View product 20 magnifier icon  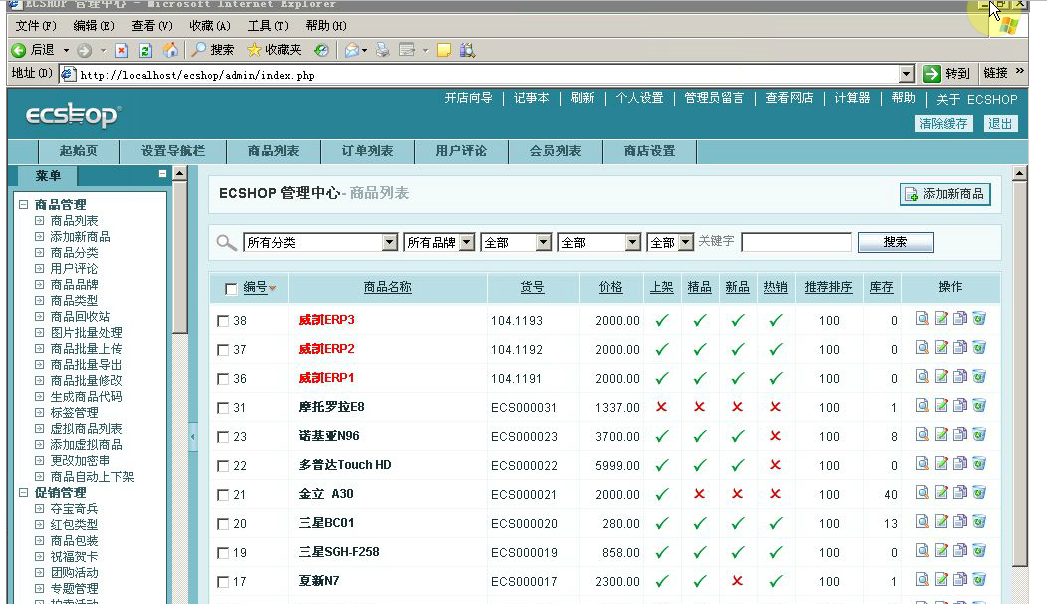pyautogui.click(x=922, y=522)
